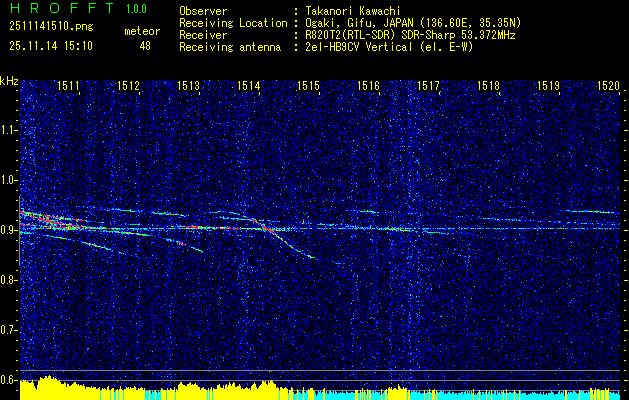Viewport: 629px width, 400px height.
Task: Click the 1.1 kHz frequency tick label
Action: pos(9,129)
